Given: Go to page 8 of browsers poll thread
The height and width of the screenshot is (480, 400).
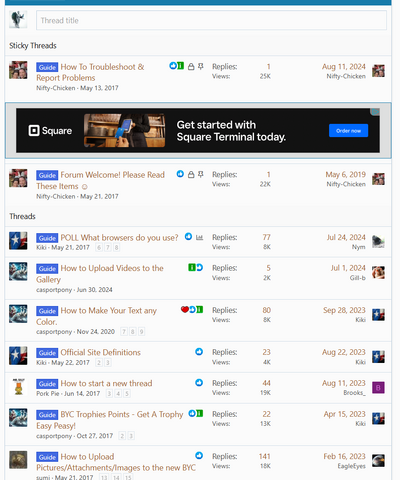Looking at the screenshot, I should pos(116,247).
